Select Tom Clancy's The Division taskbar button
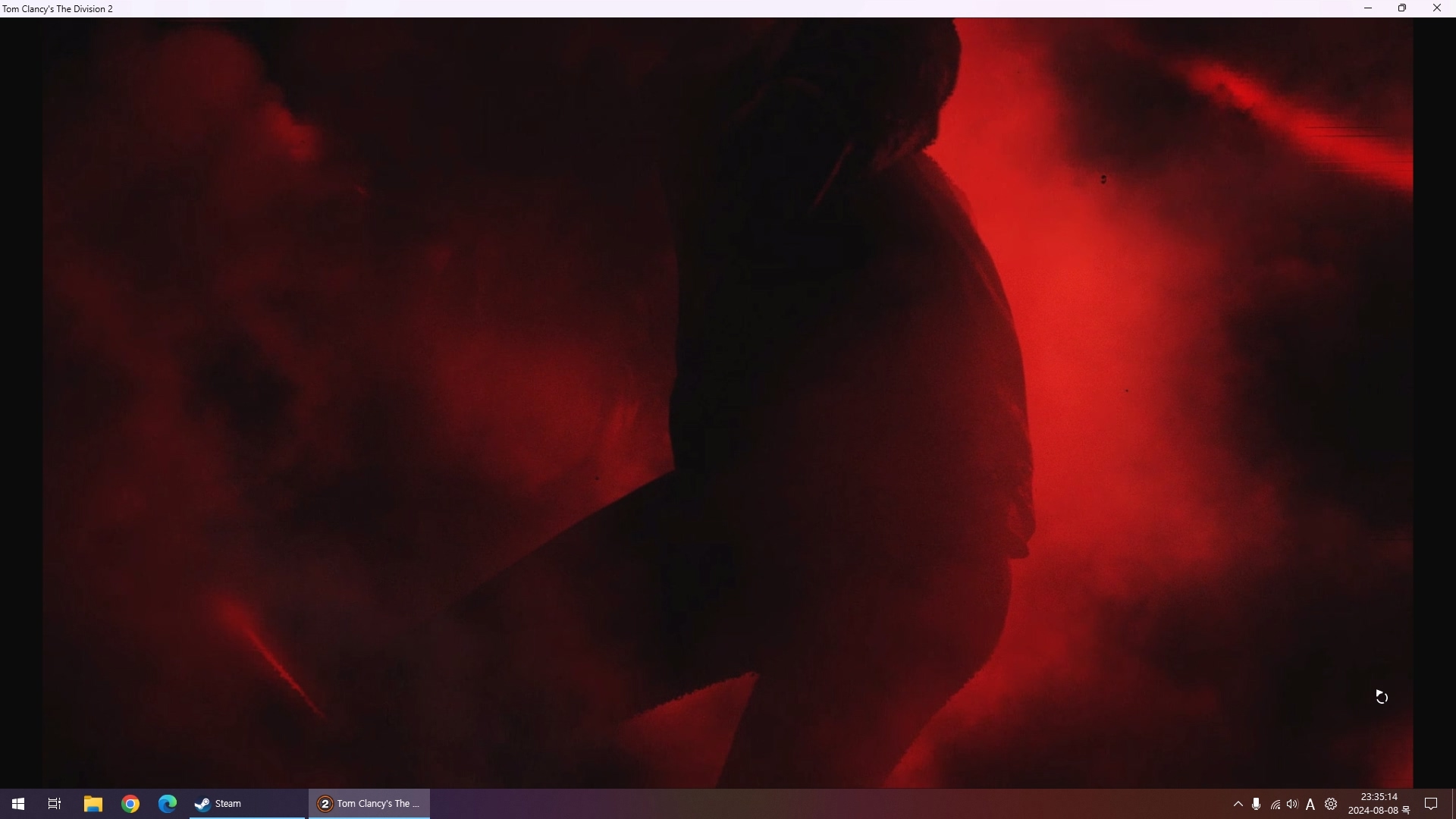Screen dimensions: 1456x819 pos(369,804)
